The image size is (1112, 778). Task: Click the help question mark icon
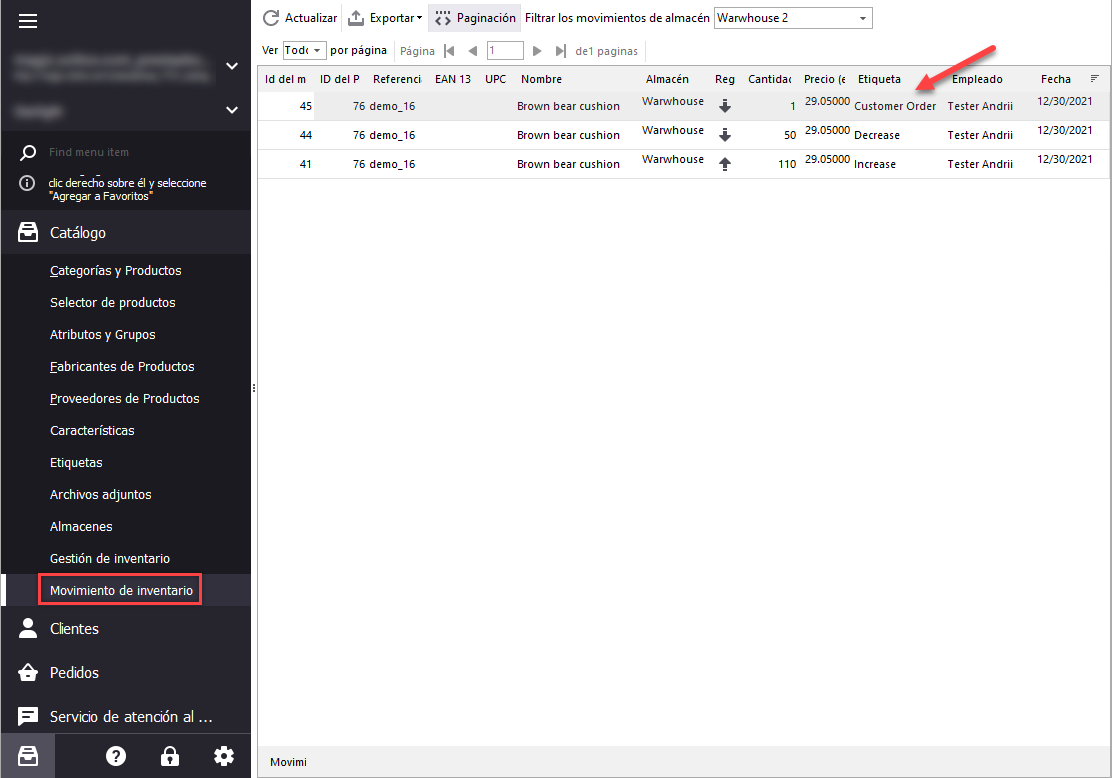(x=116, y=756)
